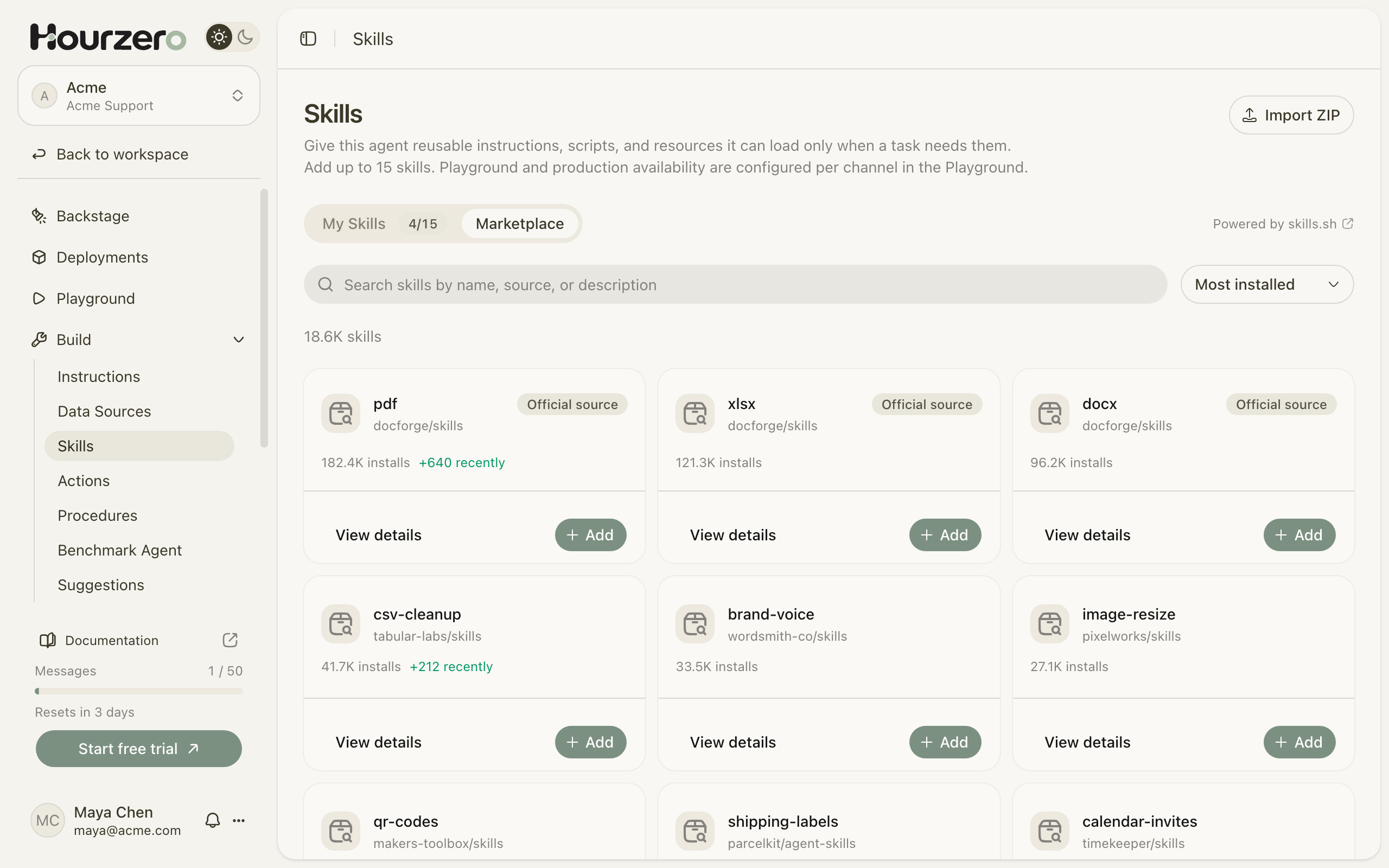
Task: Open notifications bell icon
Action: coord(212,820)
